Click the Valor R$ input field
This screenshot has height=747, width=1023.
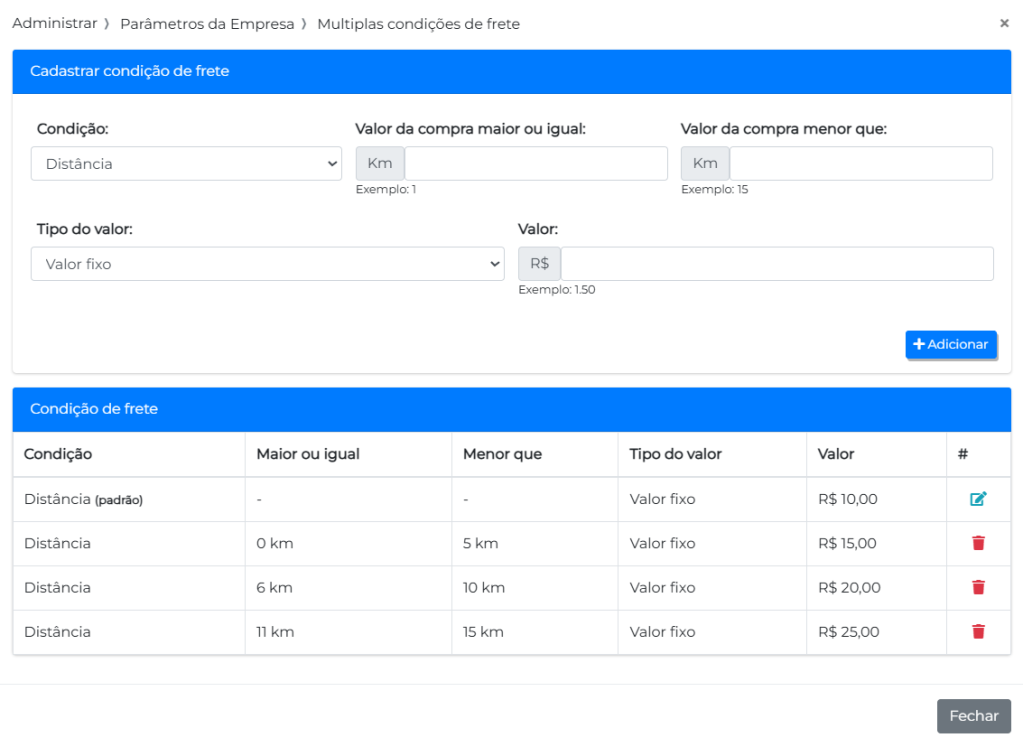coord(776,264)
